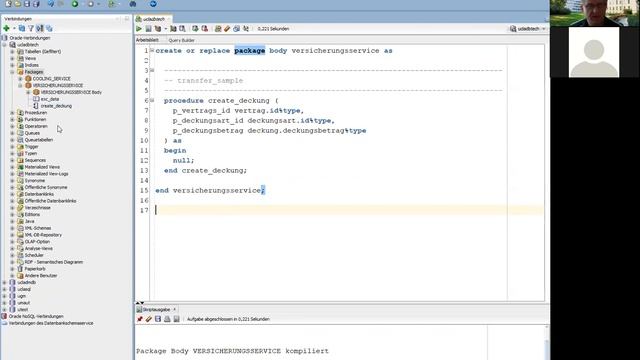Expand the Prozeduren tree node

tap(12, 113)
